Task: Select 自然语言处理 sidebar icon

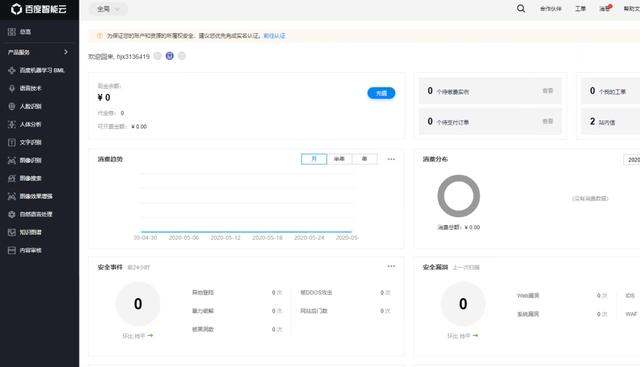Action: 12,214
